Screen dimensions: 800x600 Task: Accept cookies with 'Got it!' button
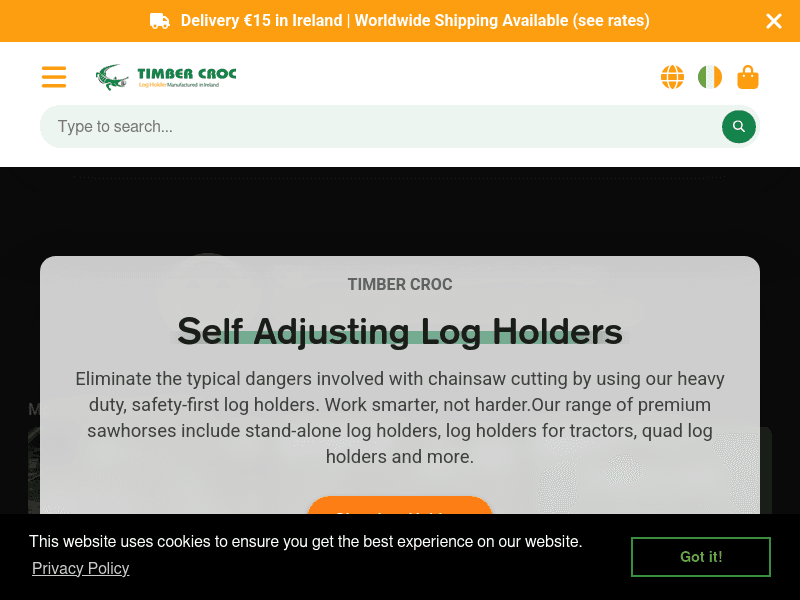pyautogui.click(x=701, y=557)
